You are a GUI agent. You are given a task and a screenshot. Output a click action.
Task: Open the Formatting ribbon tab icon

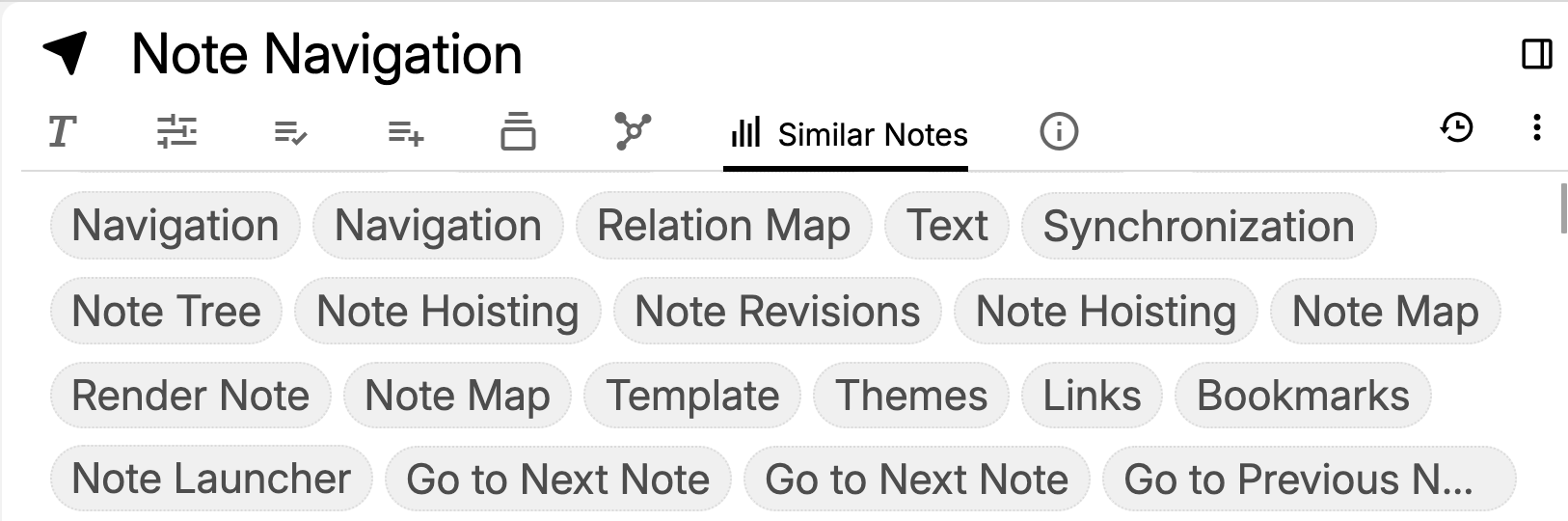(63, 131)
